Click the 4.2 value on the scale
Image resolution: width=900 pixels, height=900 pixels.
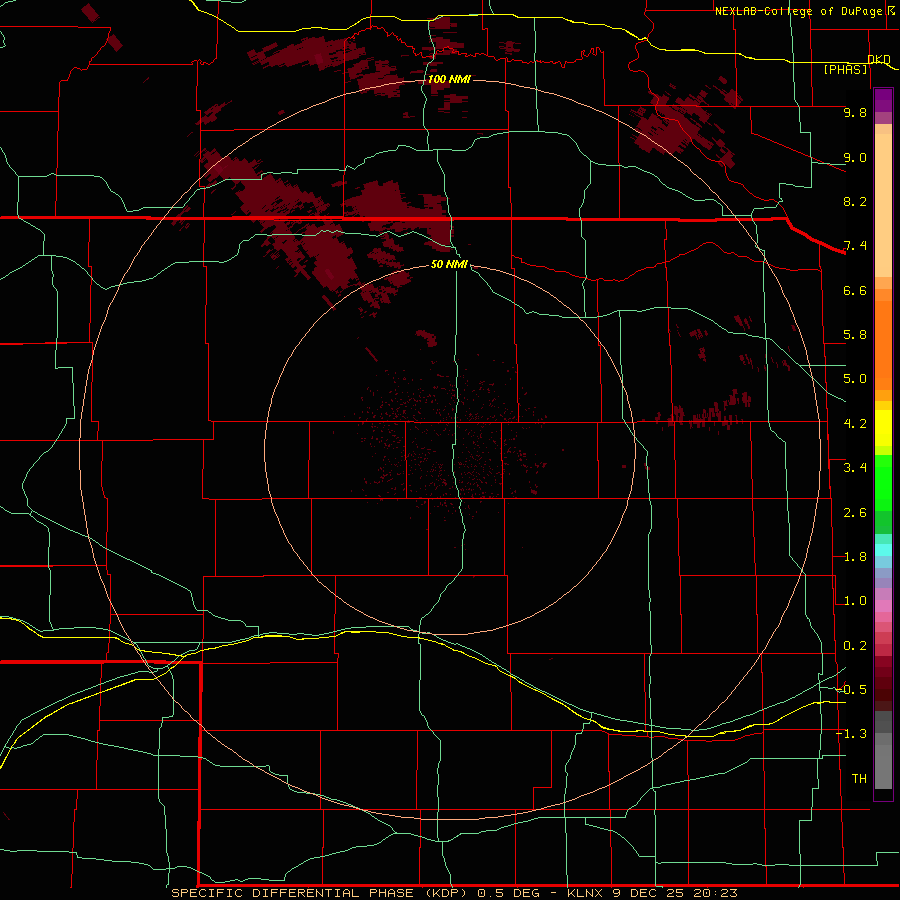855,424
